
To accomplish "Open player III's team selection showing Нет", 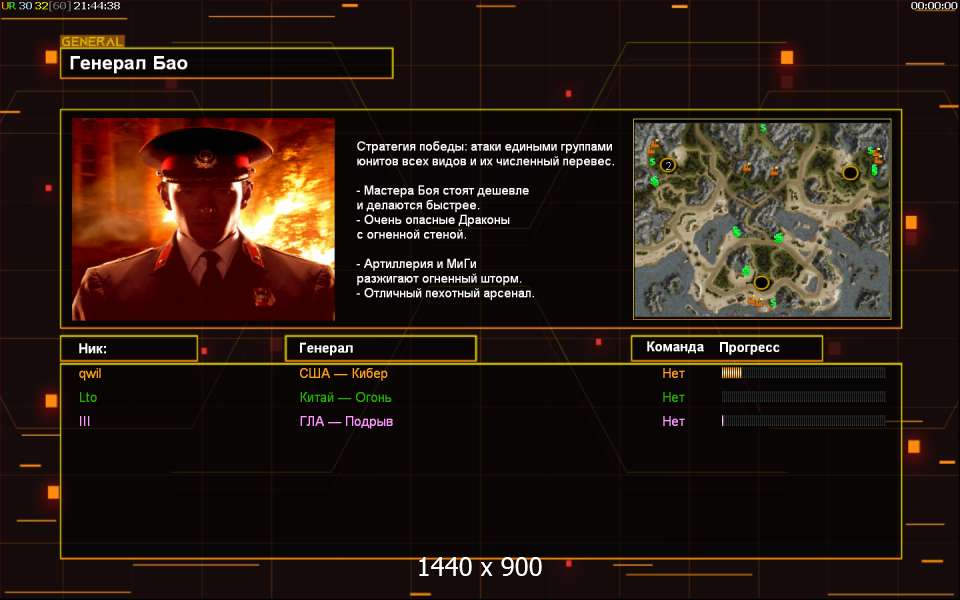I will (673, 421).
